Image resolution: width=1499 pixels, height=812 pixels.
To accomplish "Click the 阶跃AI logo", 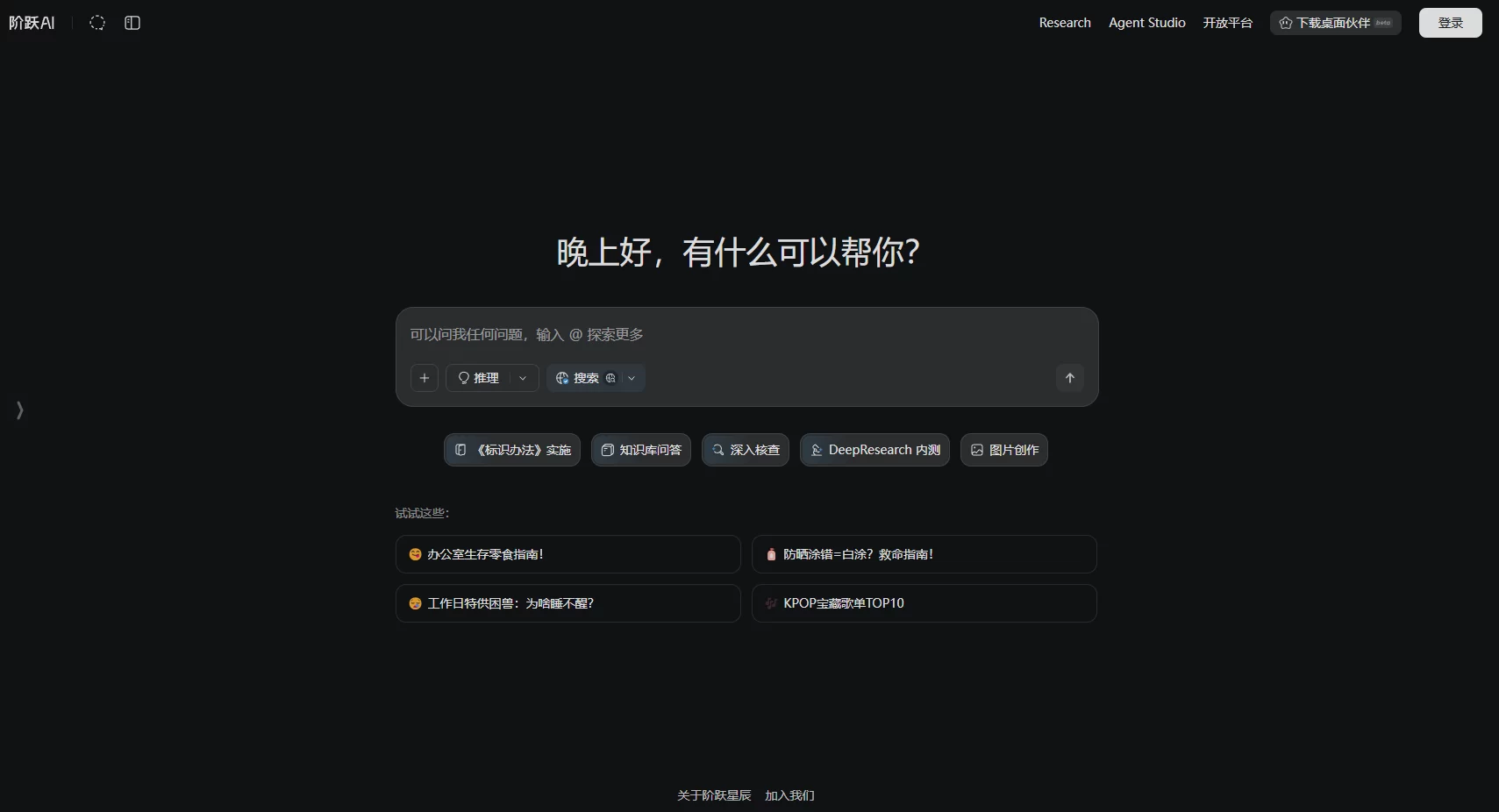I will pyautogui.click(x=32, y=23).
